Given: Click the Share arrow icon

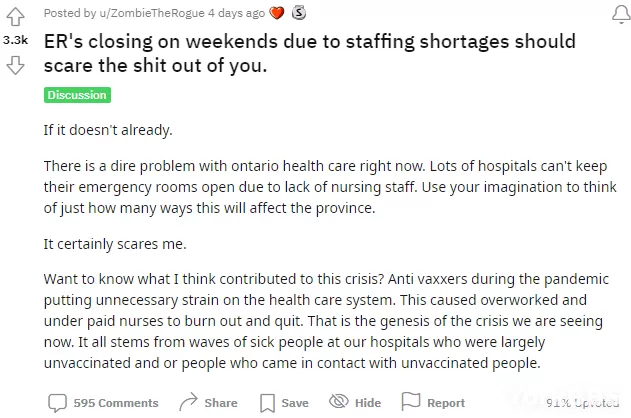Looking at the screenshot, I should 188,402.
